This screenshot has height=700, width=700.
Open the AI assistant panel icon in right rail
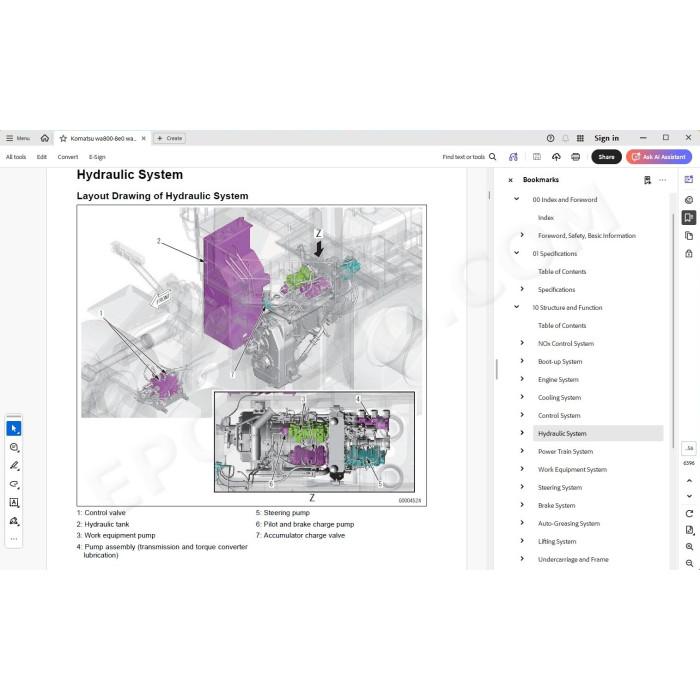tap(689, 179)
